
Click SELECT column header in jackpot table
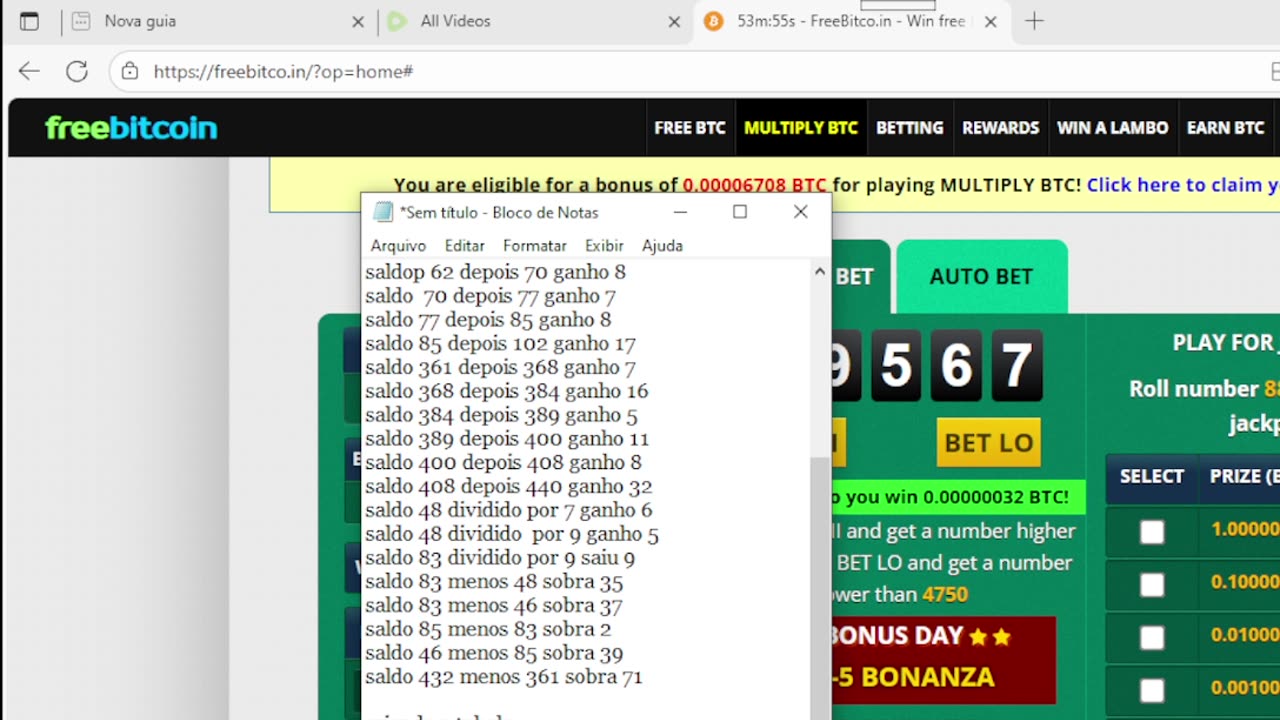click(x=1152, y=476)
